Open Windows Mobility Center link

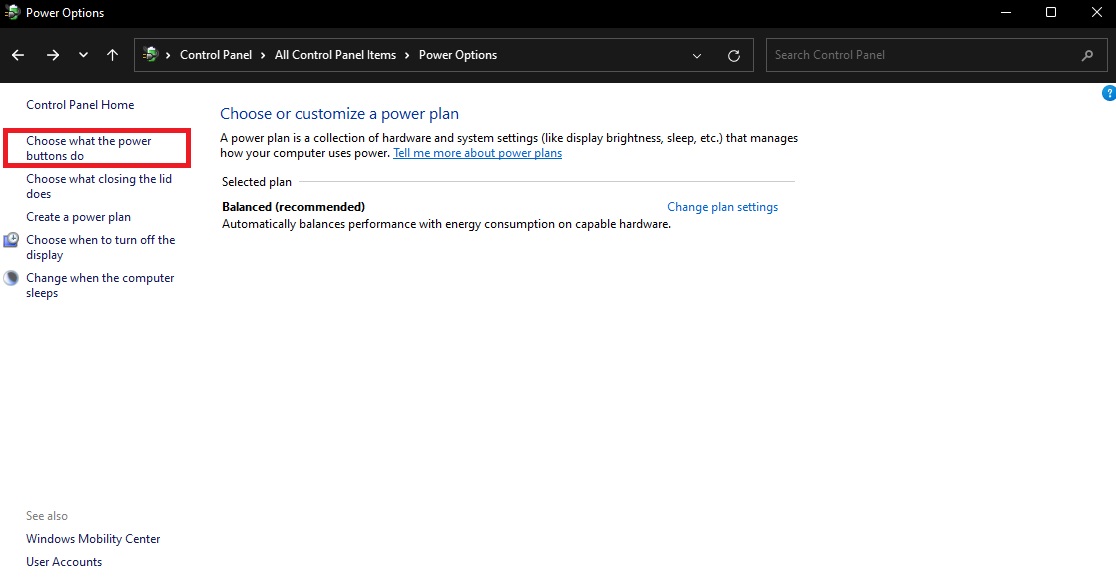coord(93,539)
